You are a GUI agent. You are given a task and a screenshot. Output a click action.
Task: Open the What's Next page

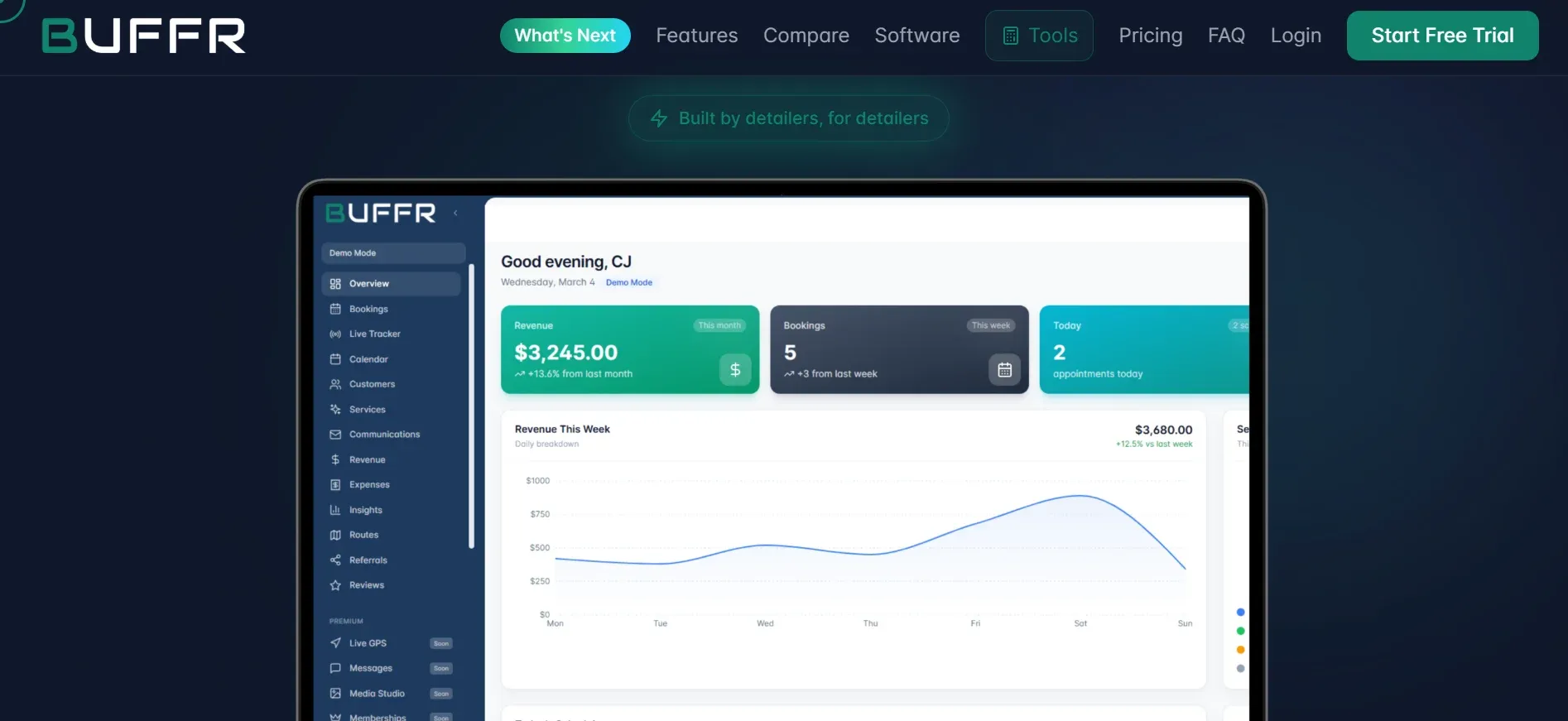coord(565,36)
